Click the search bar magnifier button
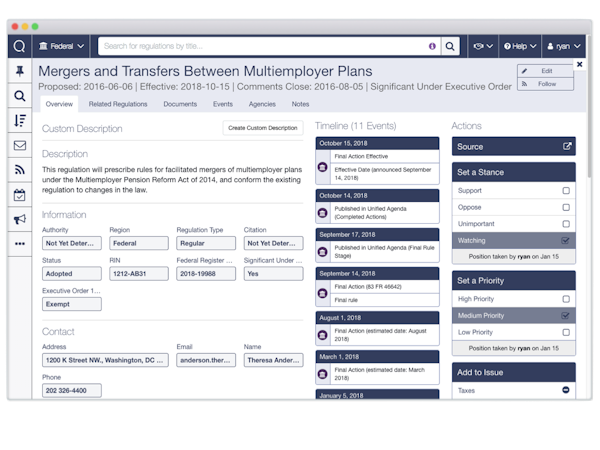 (450, 46)
